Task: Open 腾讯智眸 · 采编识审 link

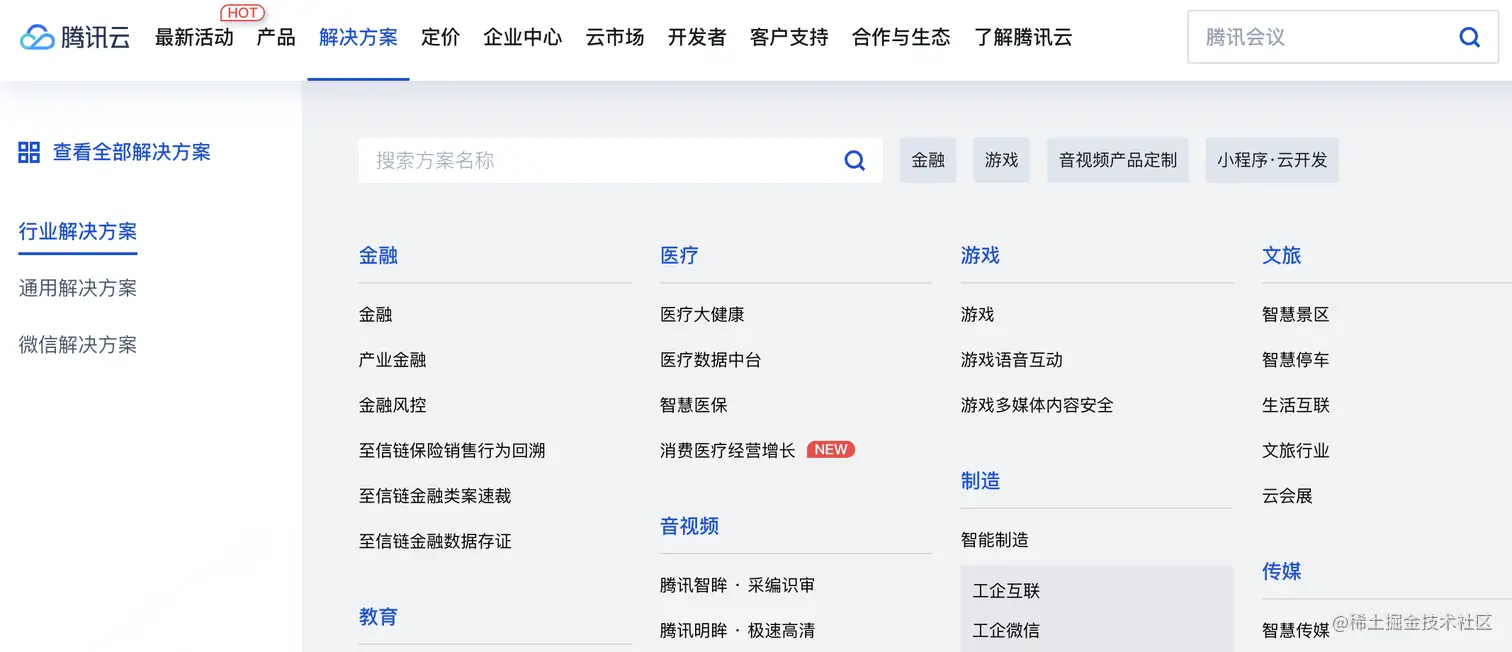Action: (x=737, y=586)
